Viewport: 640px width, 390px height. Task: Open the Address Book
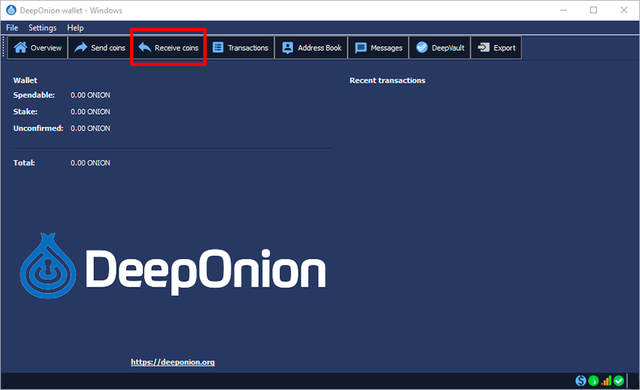311,48
